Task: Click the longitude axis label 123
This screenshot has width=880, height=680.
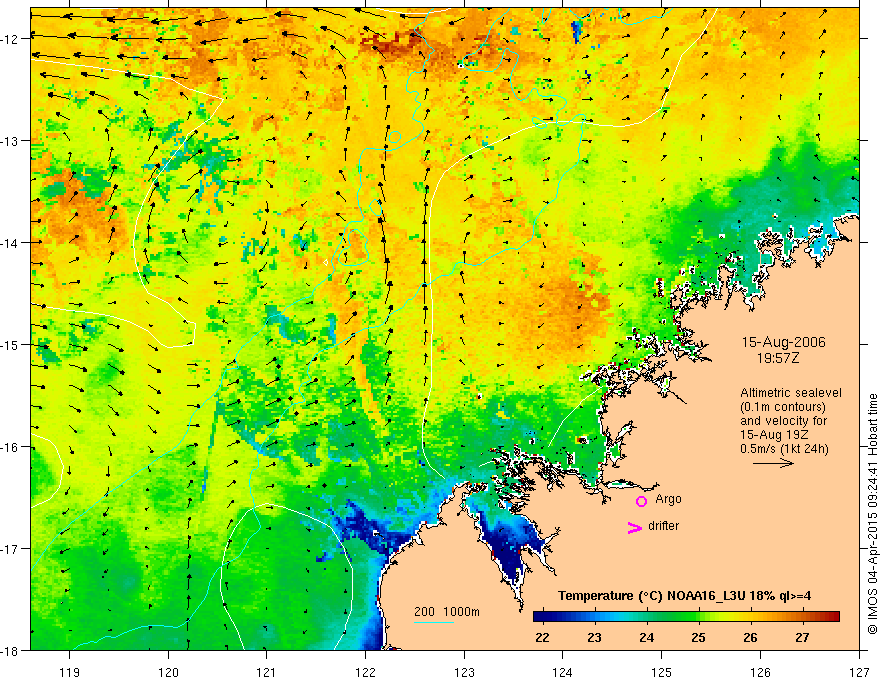Action: [464, 672]
